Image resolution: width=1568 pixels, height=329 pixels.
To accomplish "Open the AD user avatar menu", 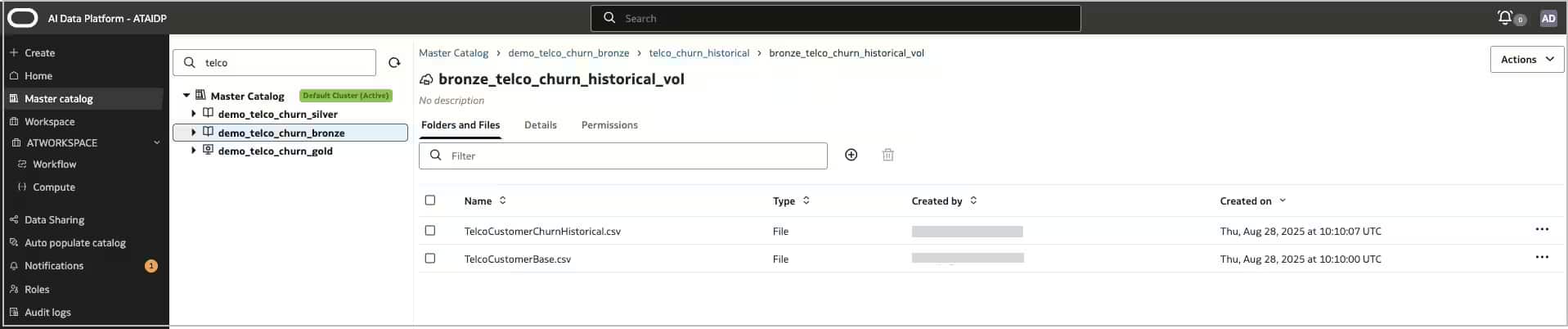I will click(1548, 18).
